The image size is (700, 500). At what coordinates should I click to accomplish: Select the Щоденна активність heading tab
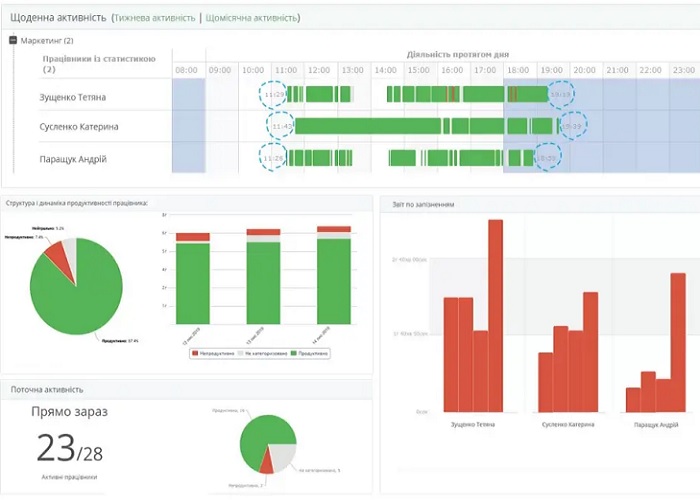click(x=56, y=18)
